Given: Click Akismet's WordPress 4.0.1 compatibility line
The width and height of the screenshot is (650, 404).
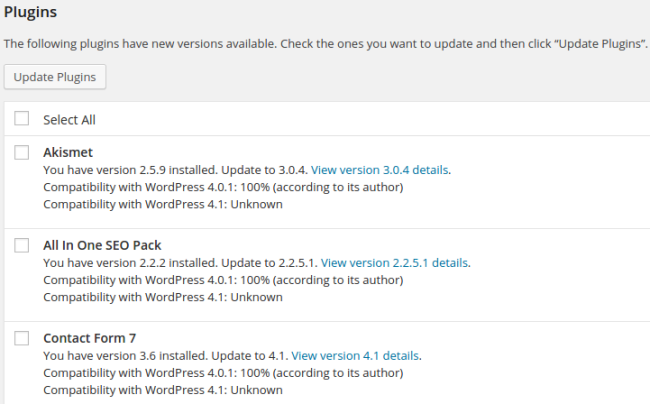Looking at the screenshot, I should point(223,187).
